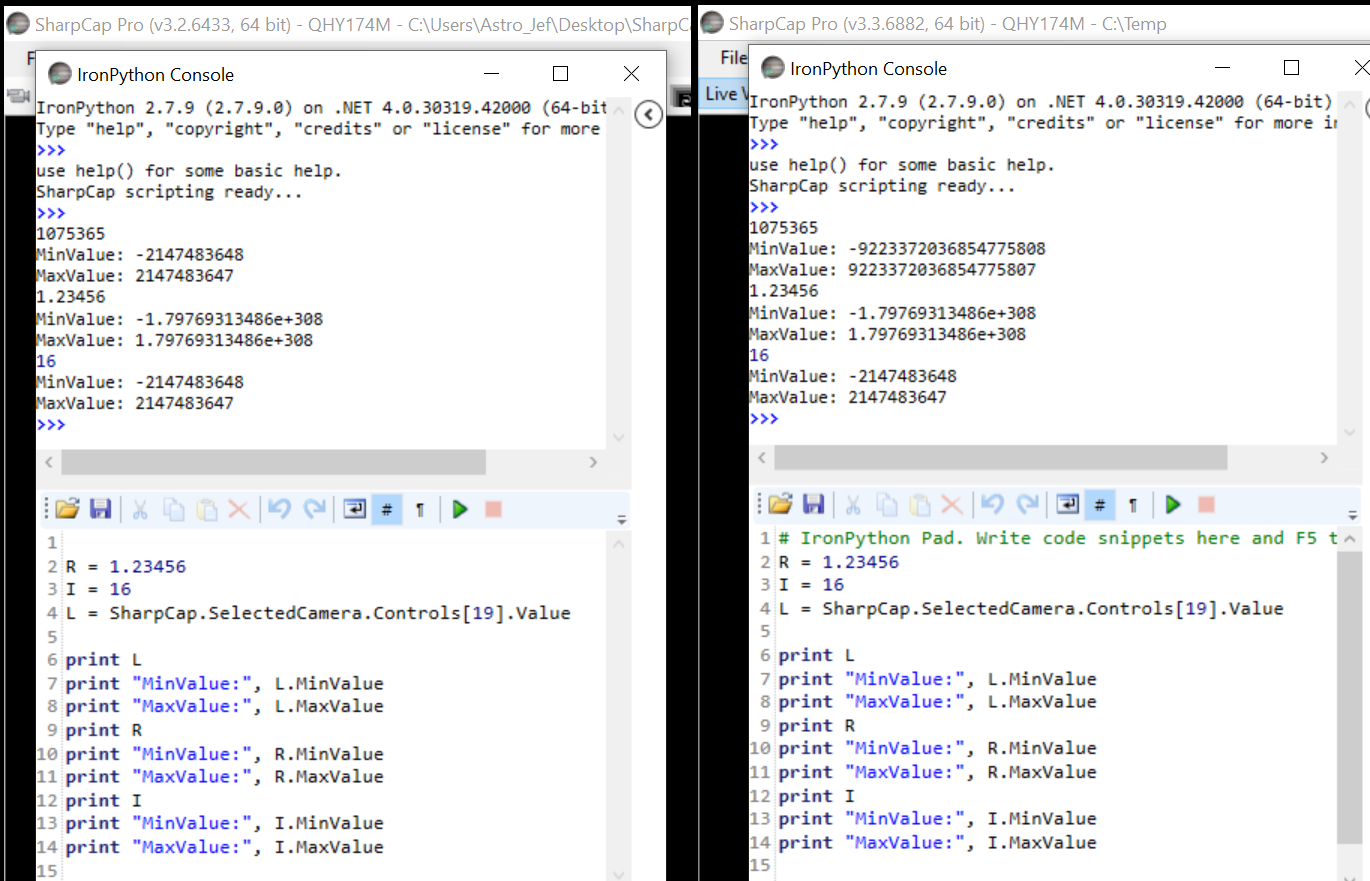Screen dimensions: 1370x881
Task: Click the Cut scissors icon in left console
Action: [x=140, y=509]
